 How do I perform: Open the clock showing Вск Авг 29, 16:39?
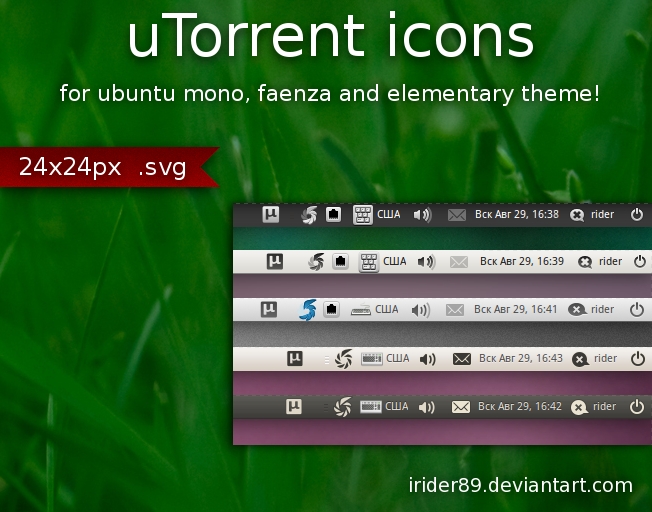point(522,262)
